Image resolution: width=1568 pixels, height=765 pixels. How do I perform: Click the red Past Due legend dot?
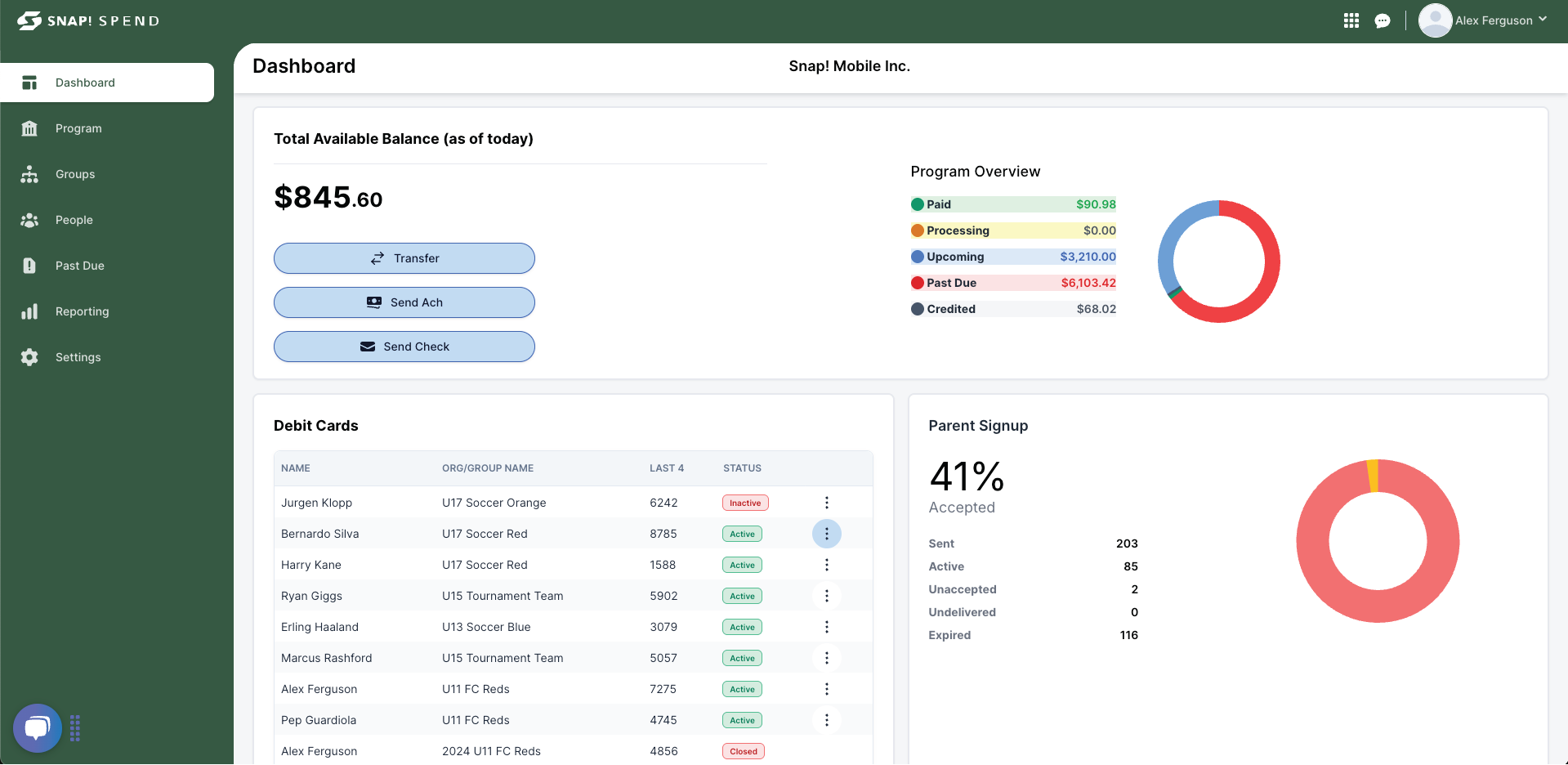(918, 283)
